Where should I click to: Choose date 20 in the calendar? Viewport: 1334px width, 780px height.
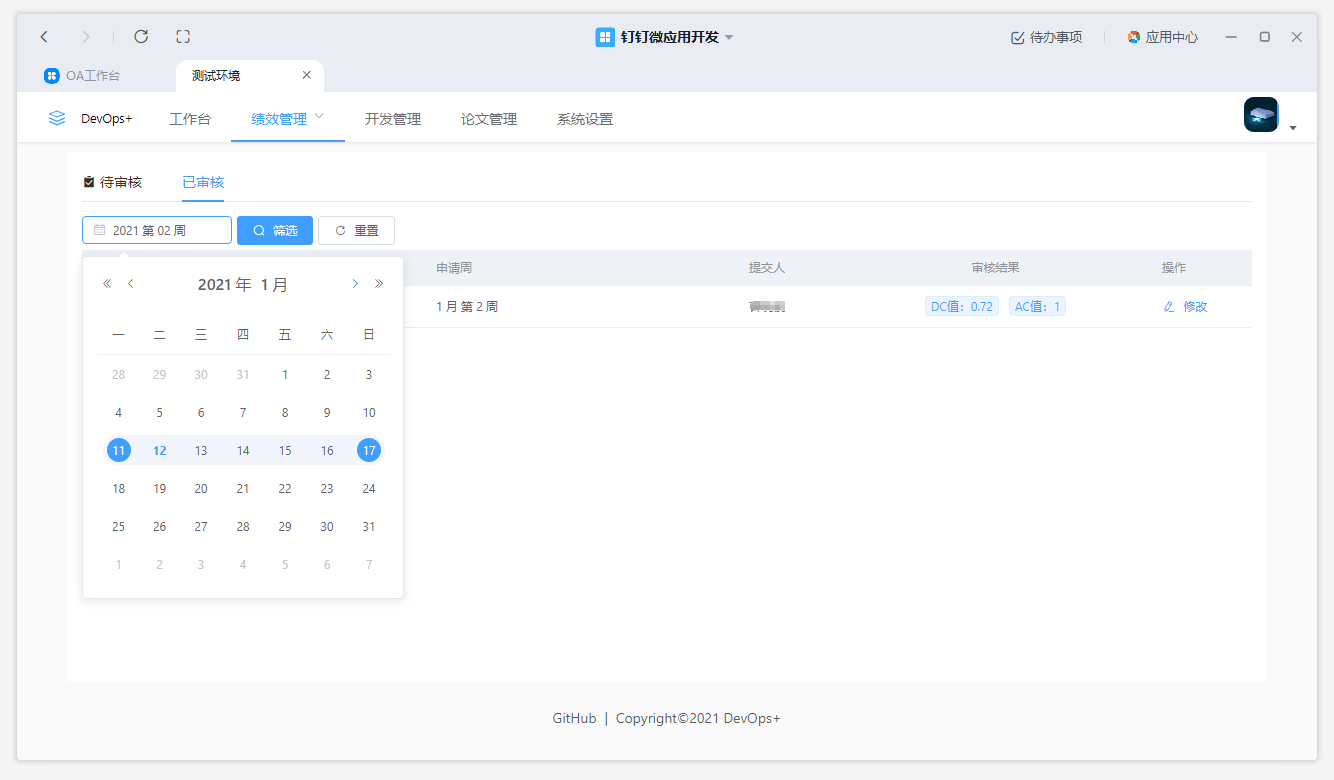(201, 489)
